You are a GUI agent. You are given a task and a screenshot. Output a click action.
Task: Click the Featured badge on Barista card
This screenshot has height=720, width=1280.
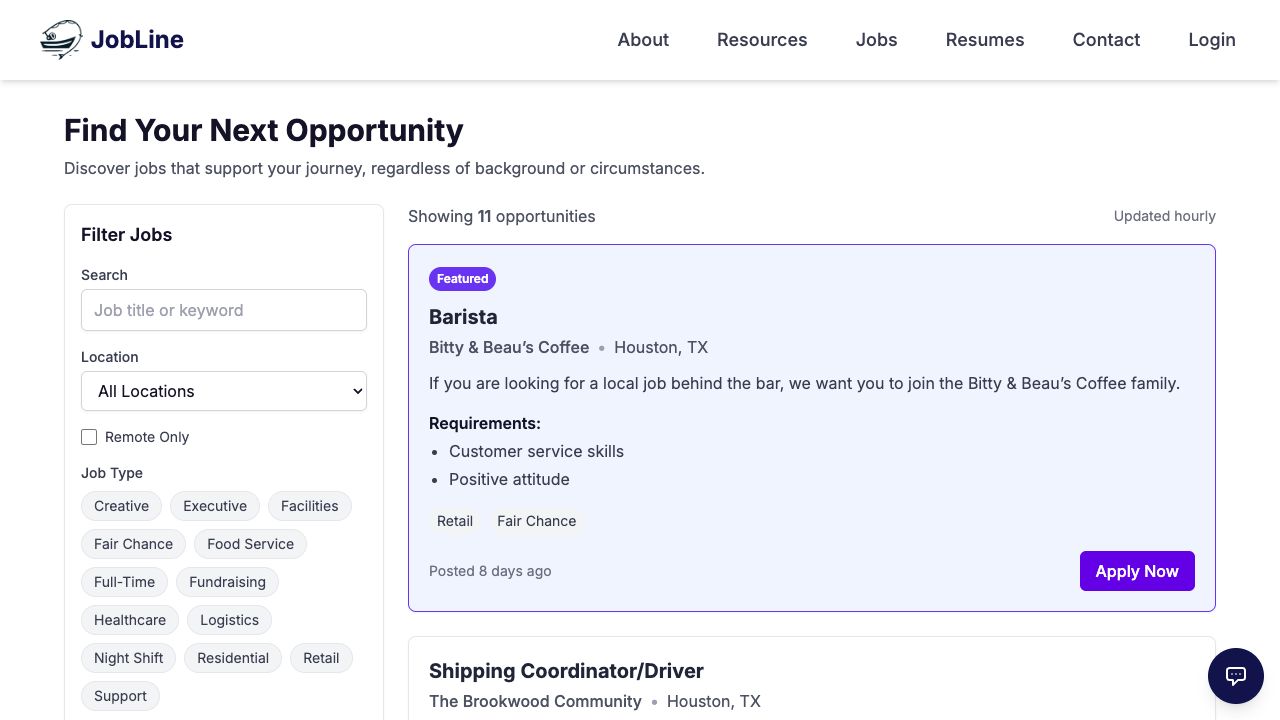tap(462, 279)
